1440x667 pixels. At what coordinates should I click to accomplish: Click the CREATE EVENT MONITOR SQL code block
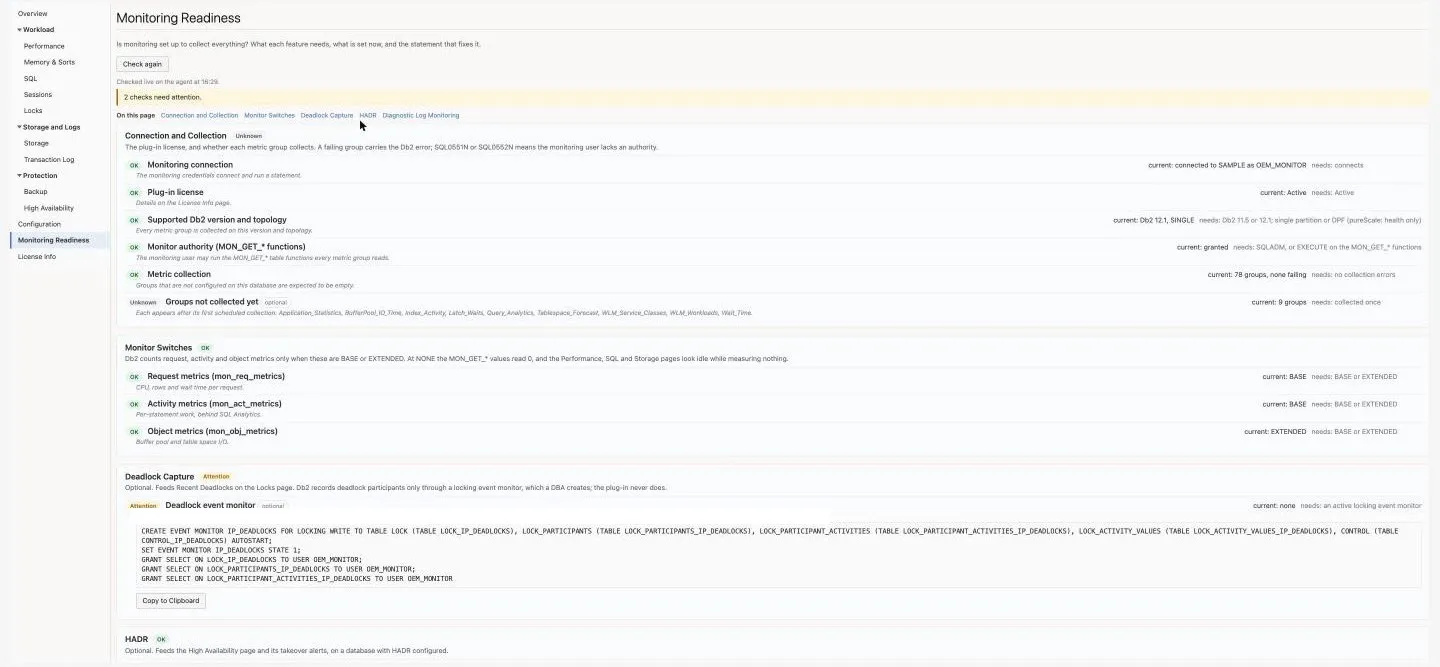[779, 554]
